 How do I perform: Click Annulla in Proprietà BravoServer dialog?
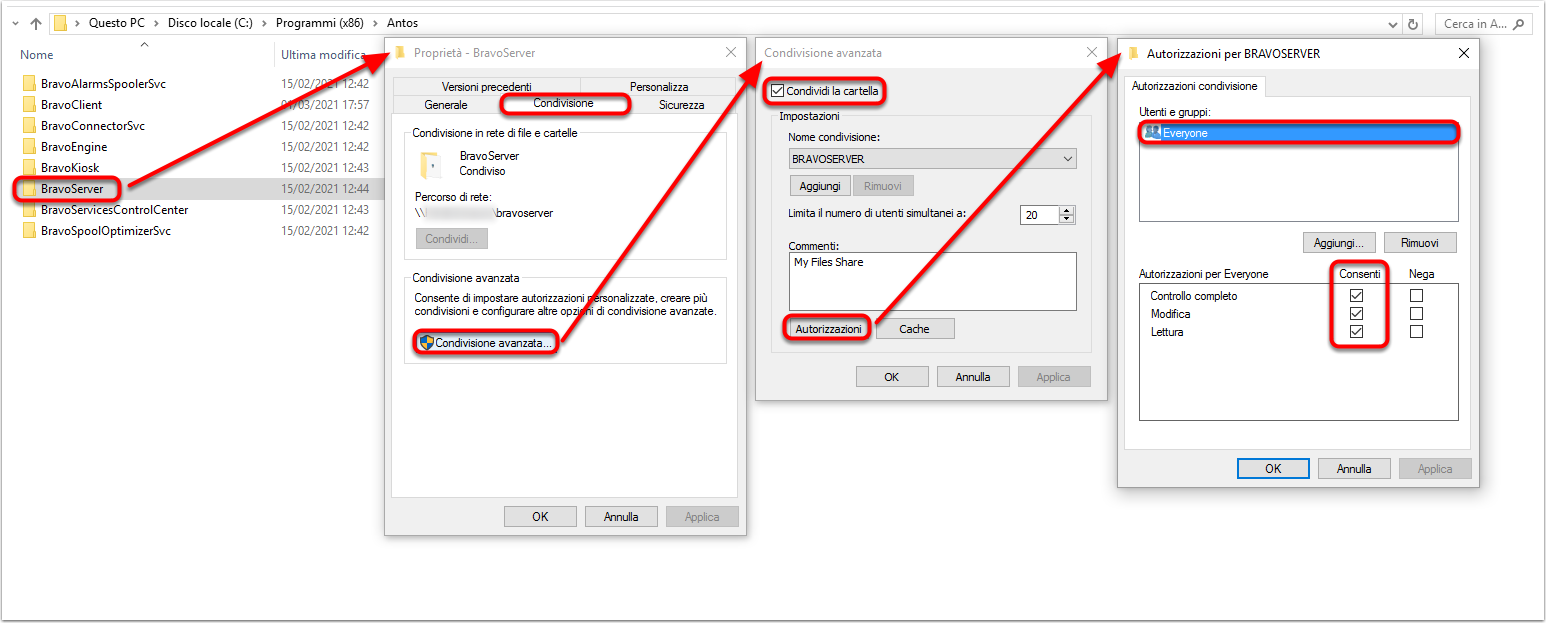[x=621, y=517]
